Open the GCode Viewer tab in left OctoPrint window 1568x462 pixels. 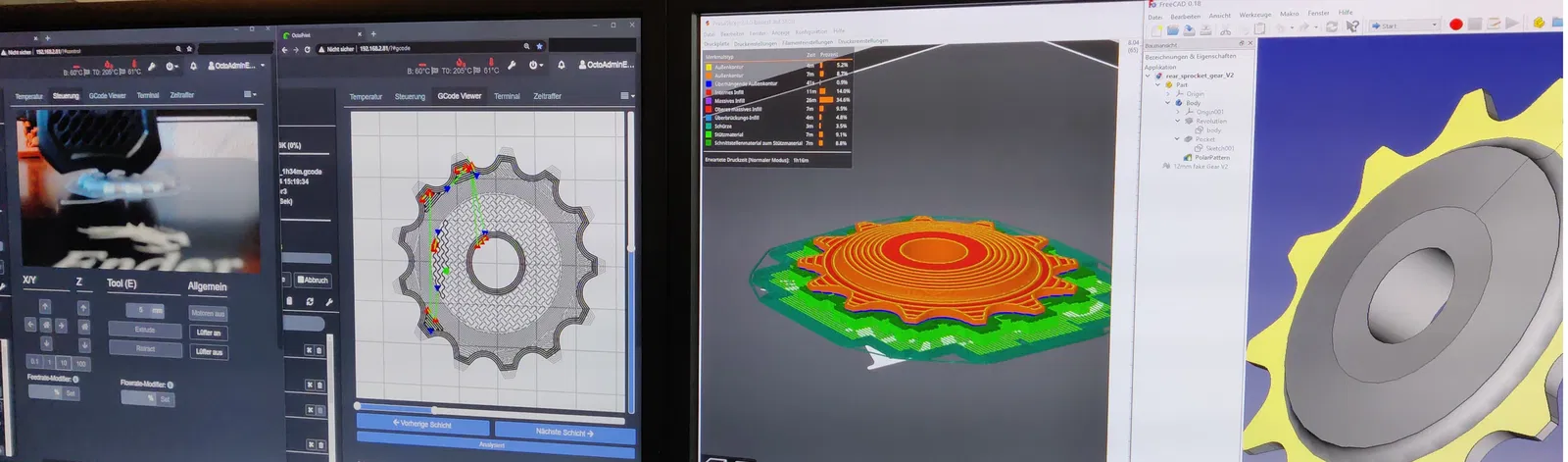pyautogui.click(x=108, y=95)
